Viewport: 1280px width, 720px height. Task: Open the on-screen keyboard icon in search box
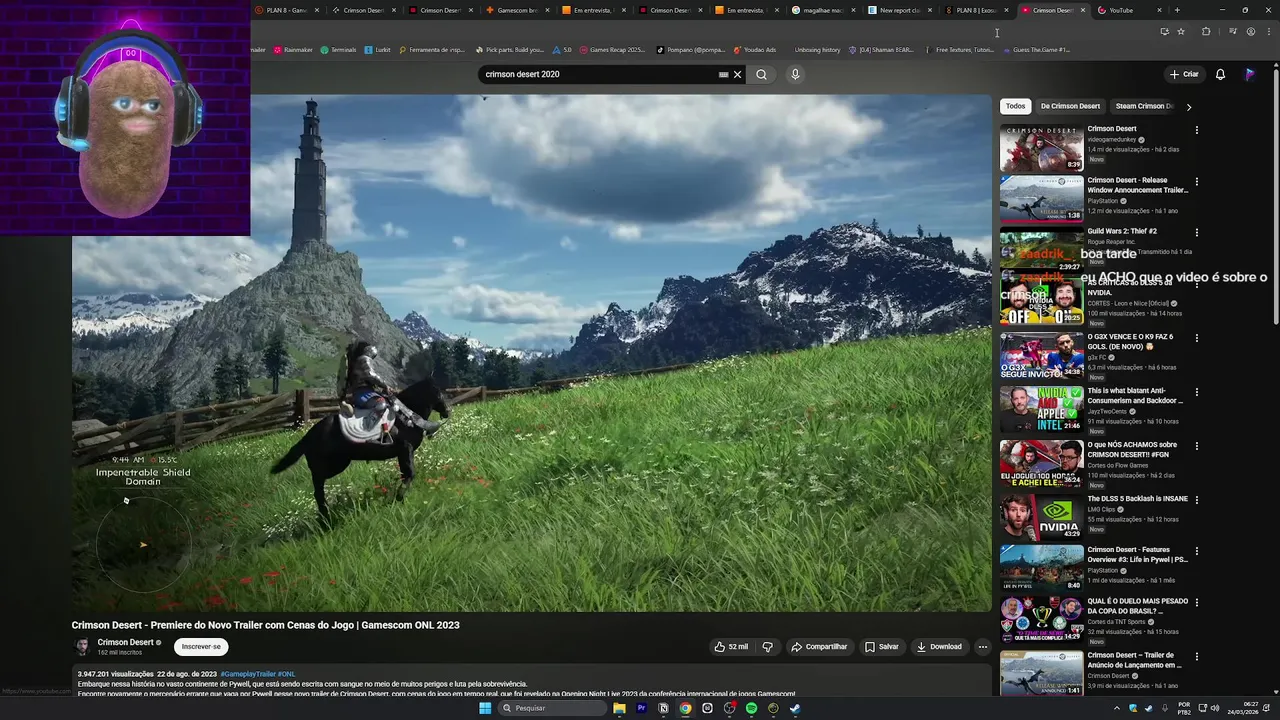tap(723, 74)
